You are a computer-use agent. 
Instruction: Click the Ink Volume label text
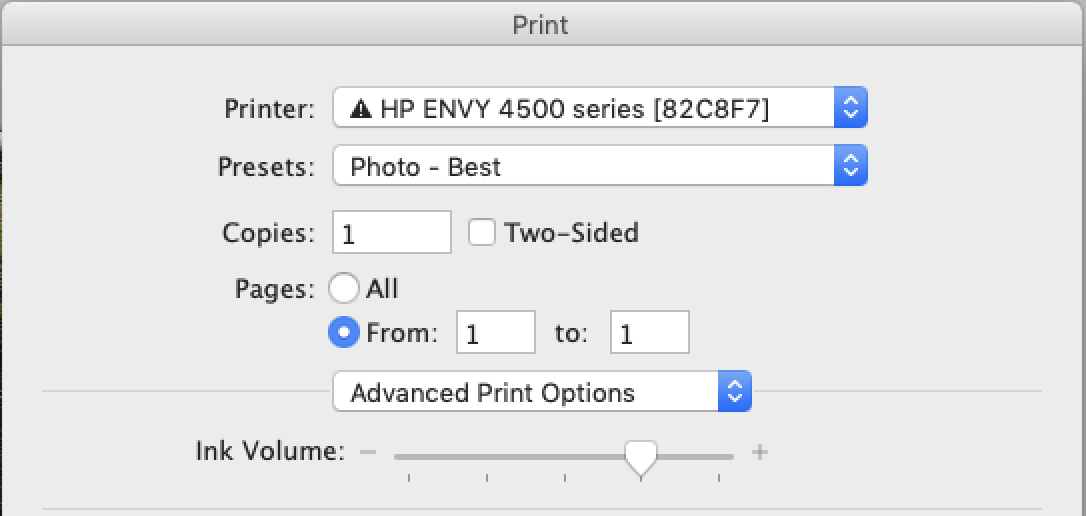tap(270, 451)
